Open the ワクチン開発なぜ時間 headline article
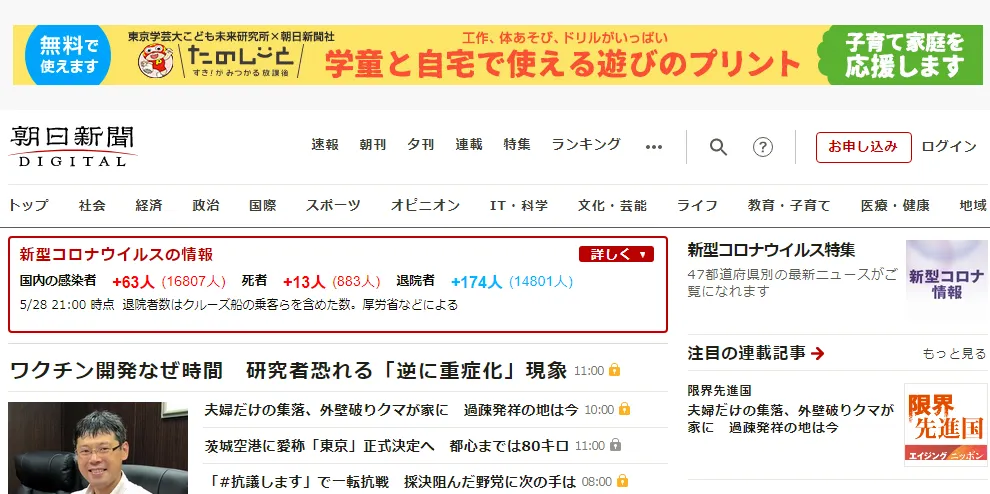990x494 pixels. [288, 369]
